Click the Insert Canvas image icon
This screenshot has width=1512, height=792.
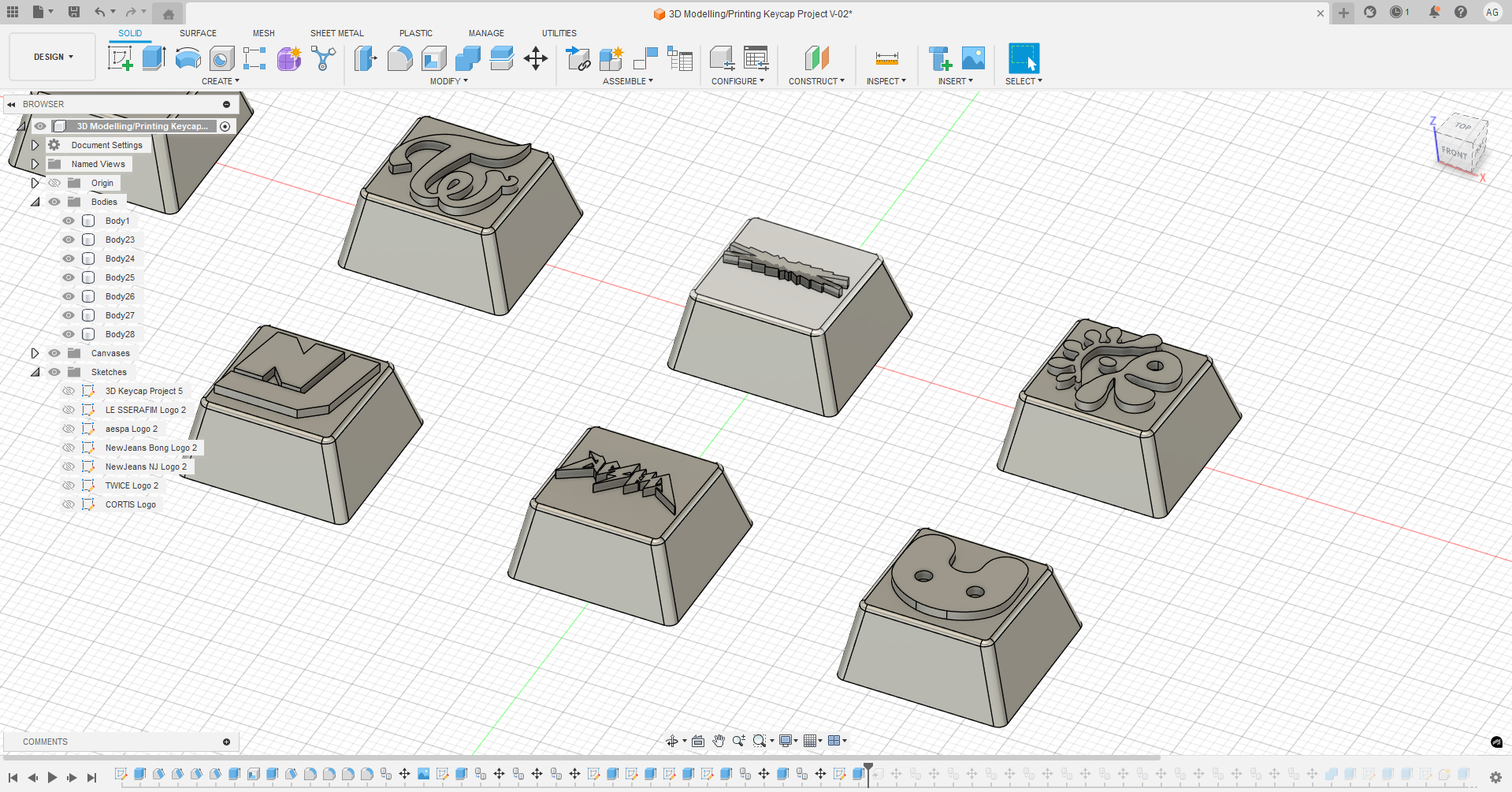pos(973,58)
